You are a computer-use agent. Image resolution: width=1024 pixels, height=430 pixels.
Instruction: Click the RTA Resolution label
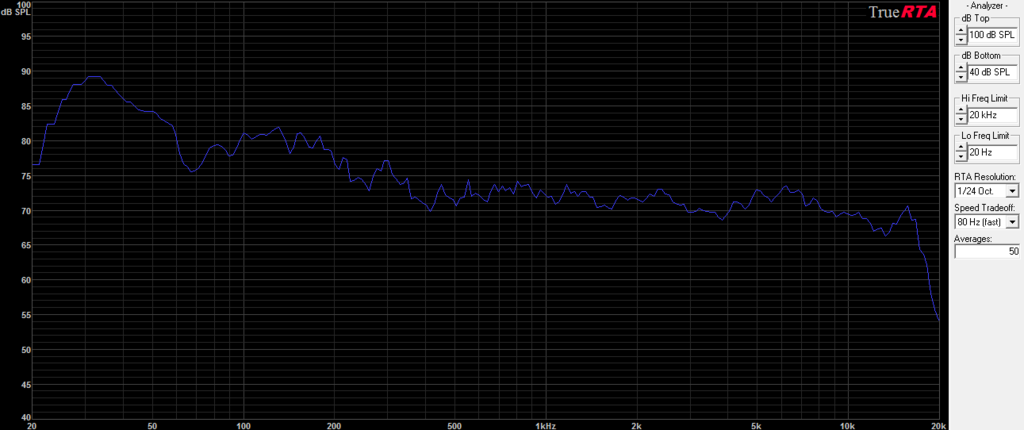pyautogui.click(x=985, y=177)
